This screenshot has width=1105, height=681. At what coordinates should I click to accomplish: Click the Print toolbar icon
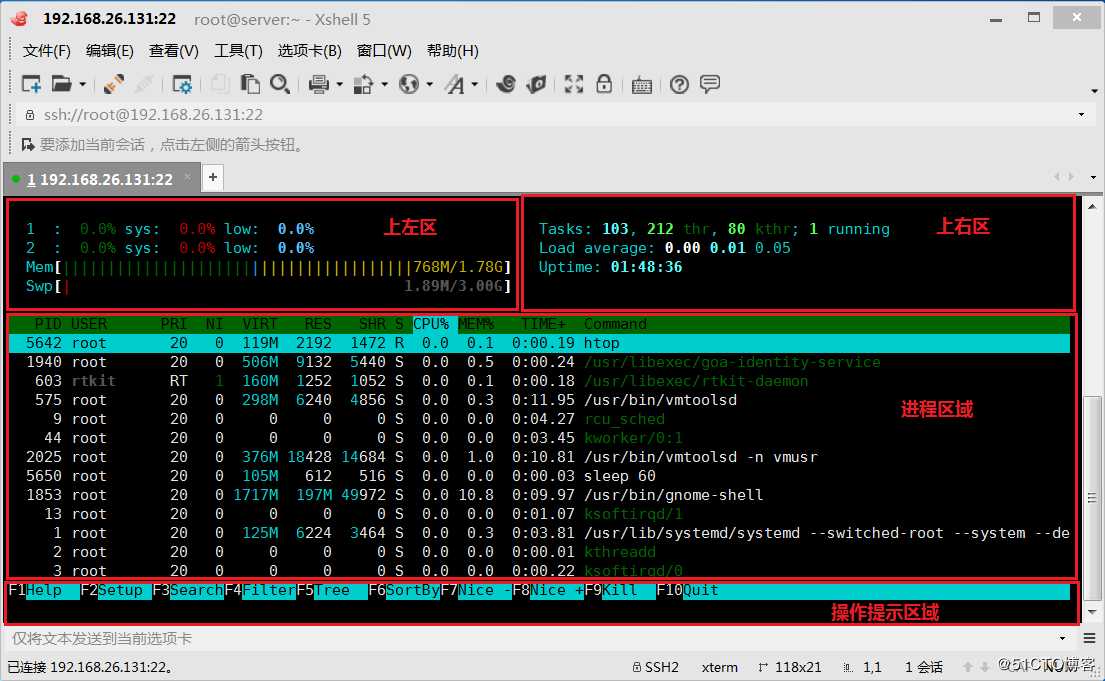point(319,85)
